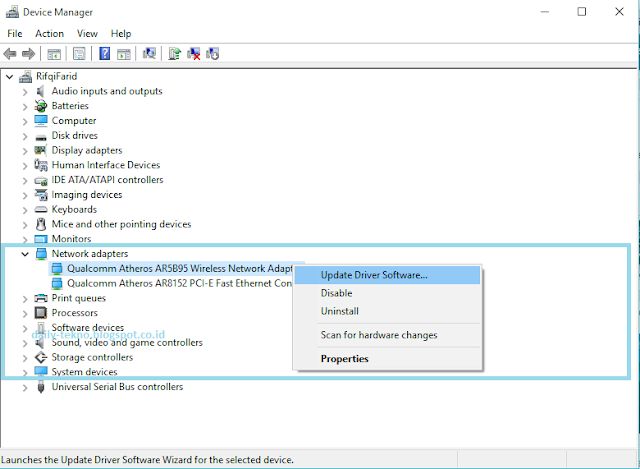The height and width of the screenshot is (469, 640).
Task: Open the File menu
Action: tap(15, 33)
